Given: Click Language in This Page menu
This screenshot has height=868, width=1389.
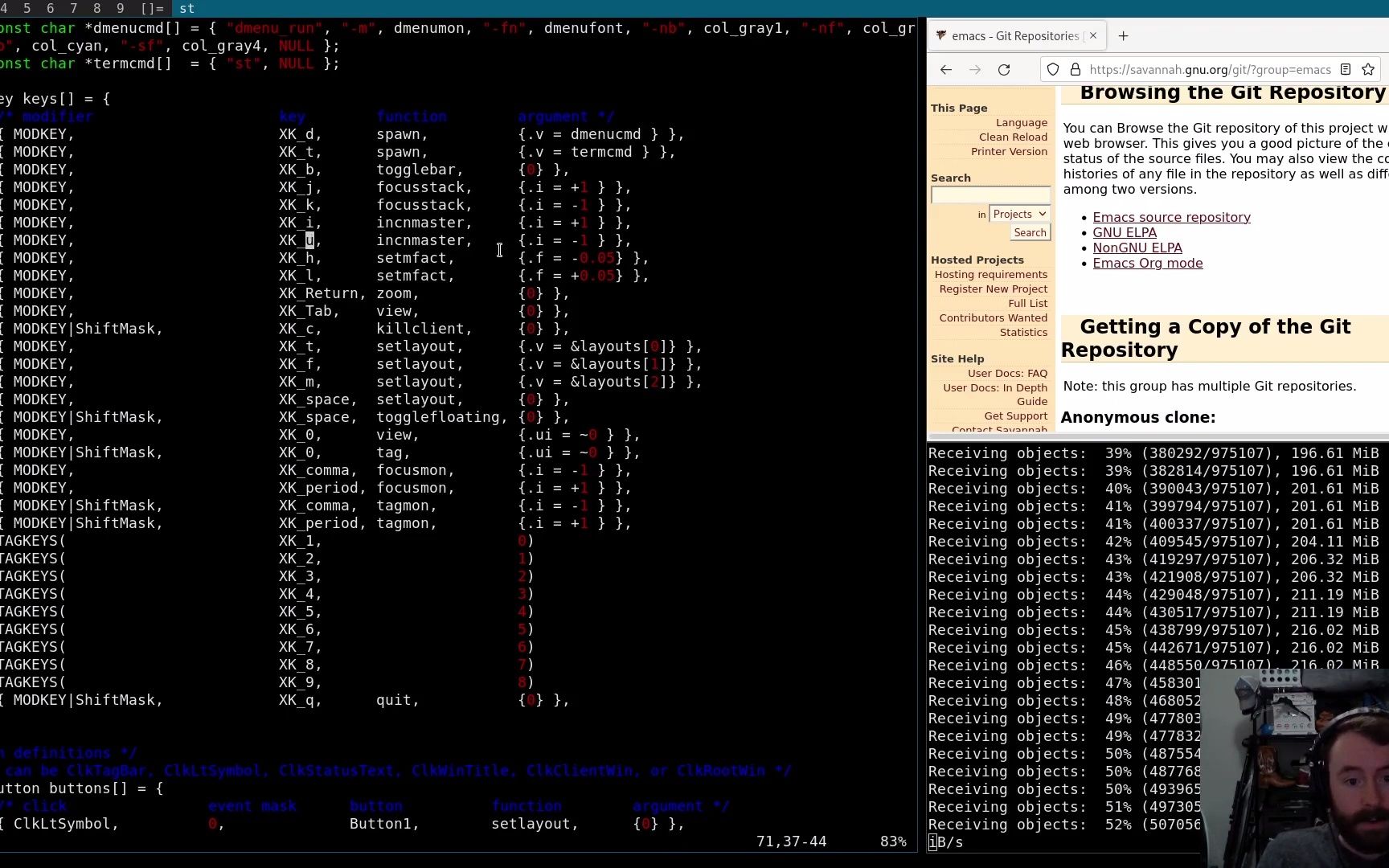Looking at the screenshot, I should 1022,122.
